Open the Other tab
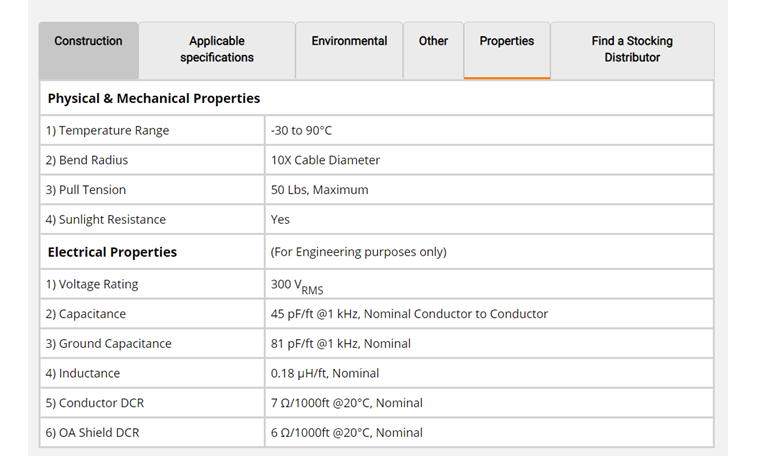 pos(433,42)
